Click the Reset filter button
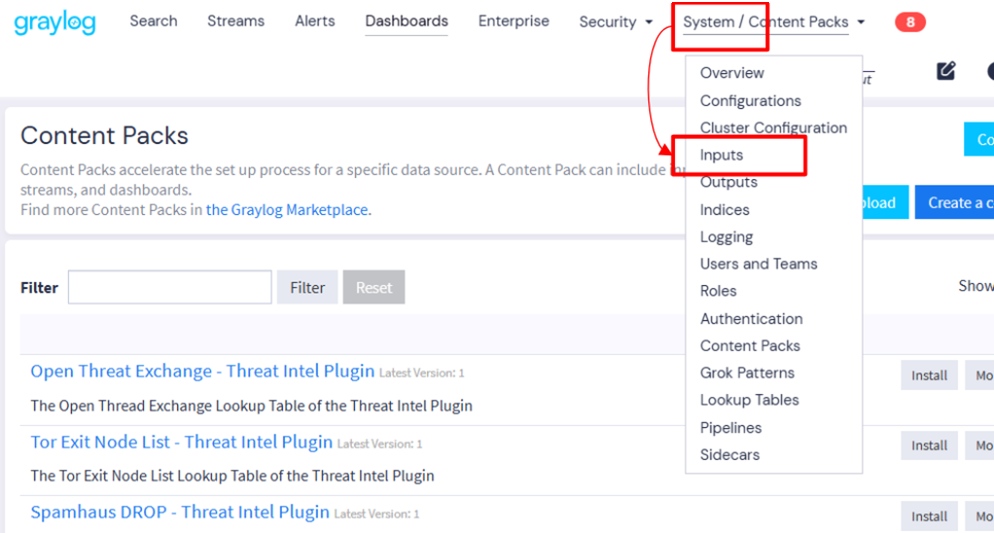This screenshot has height=533, width=994. (x=374, y=287)
